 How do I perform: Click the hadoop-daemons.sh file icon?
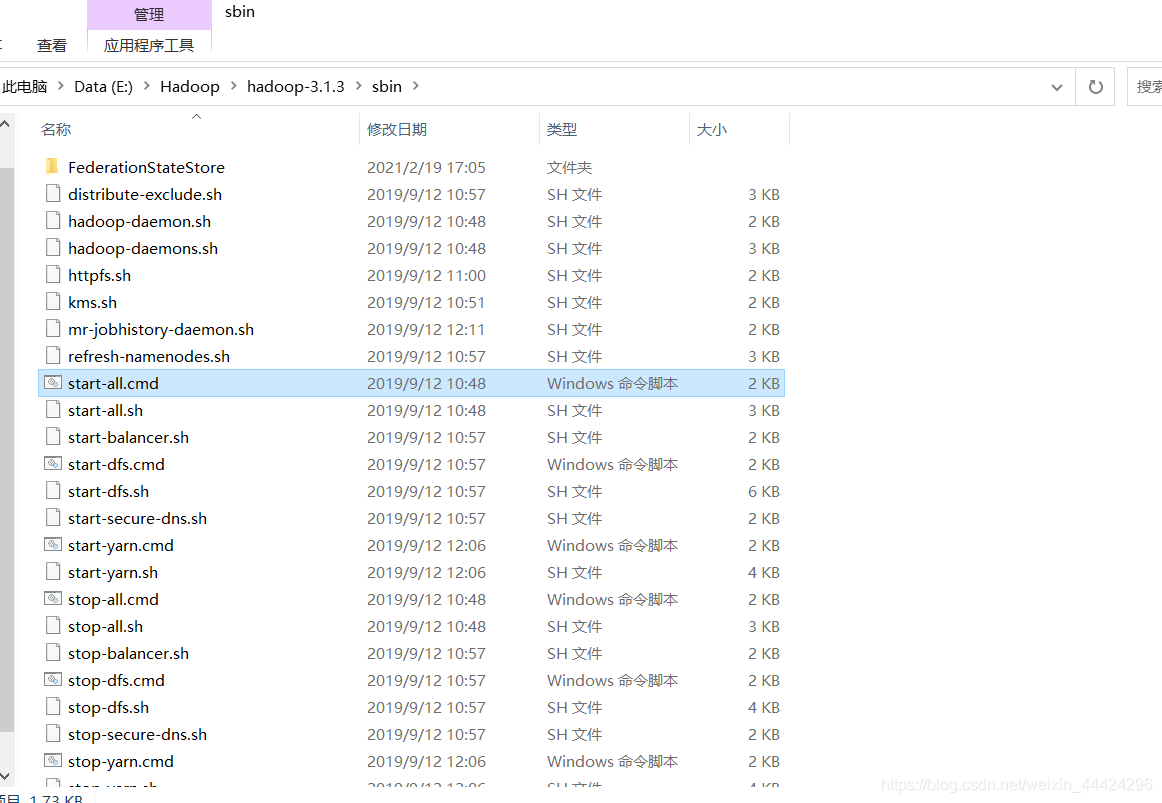[x=53, y=248]
